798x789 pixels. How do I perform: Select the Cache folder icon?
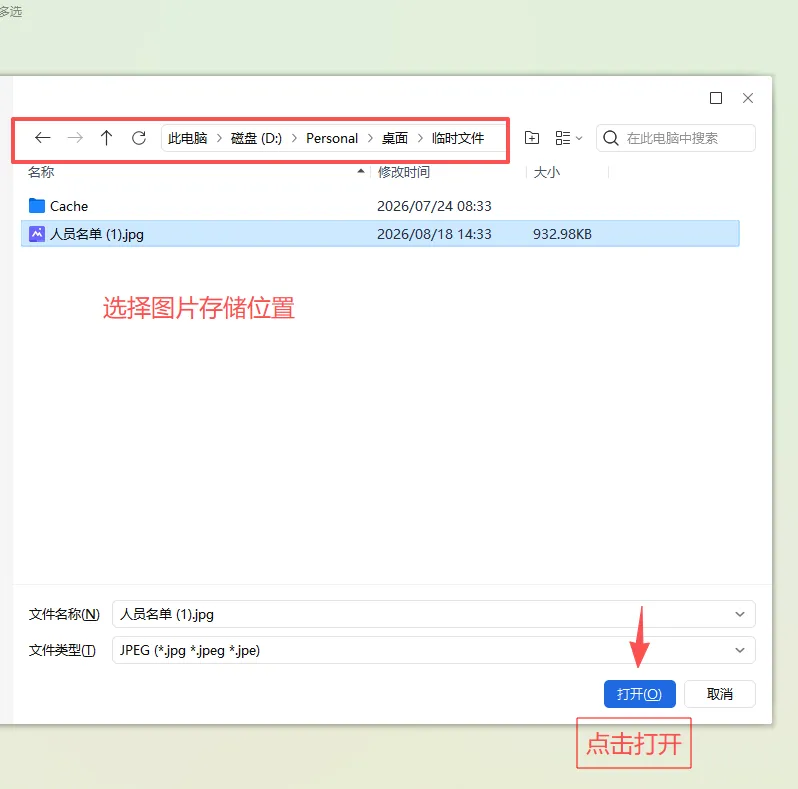[37, 206]
